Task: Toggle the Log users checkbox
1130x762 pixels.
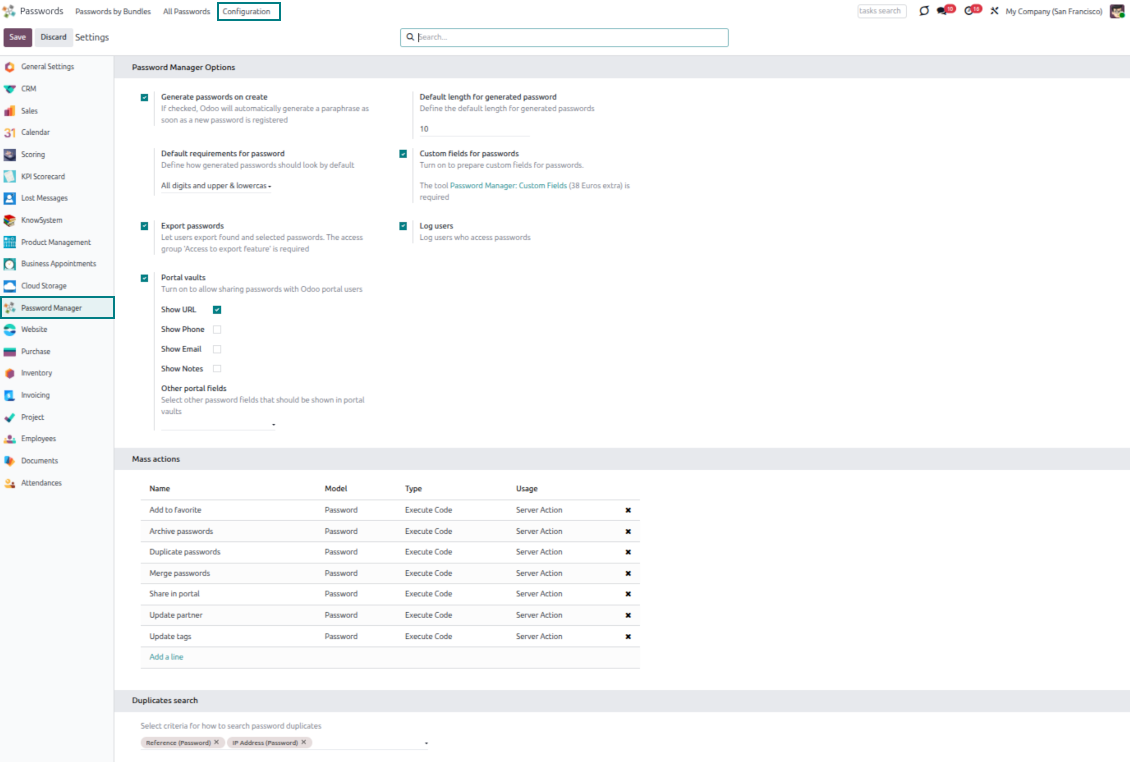Action: click(x=403, y=226)
